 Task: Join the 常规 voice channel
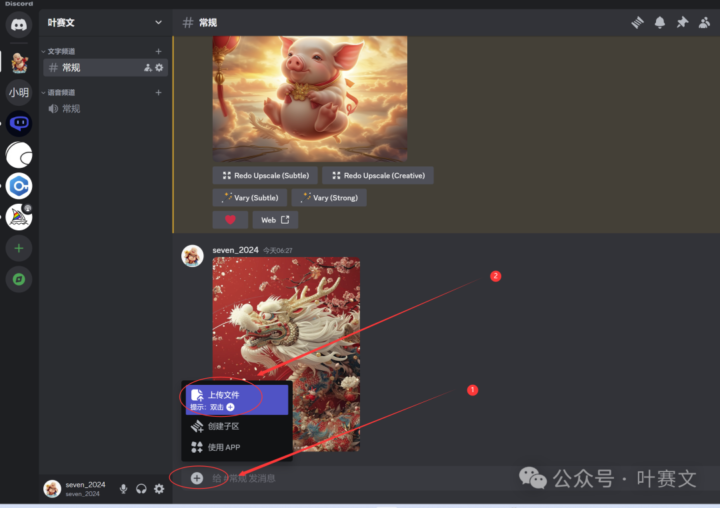click(x=105, y=109)
